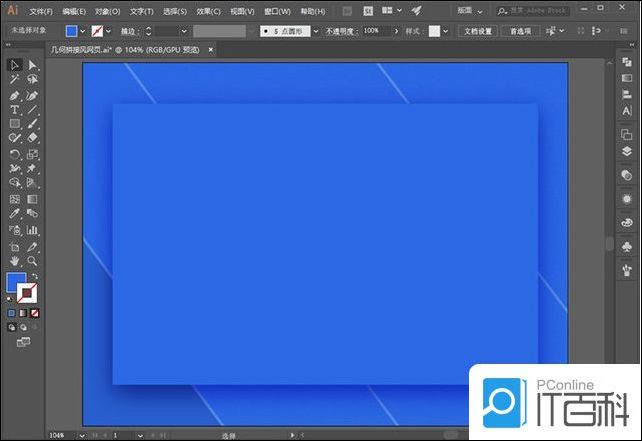Open graphic style dropdown

[445, 31]
